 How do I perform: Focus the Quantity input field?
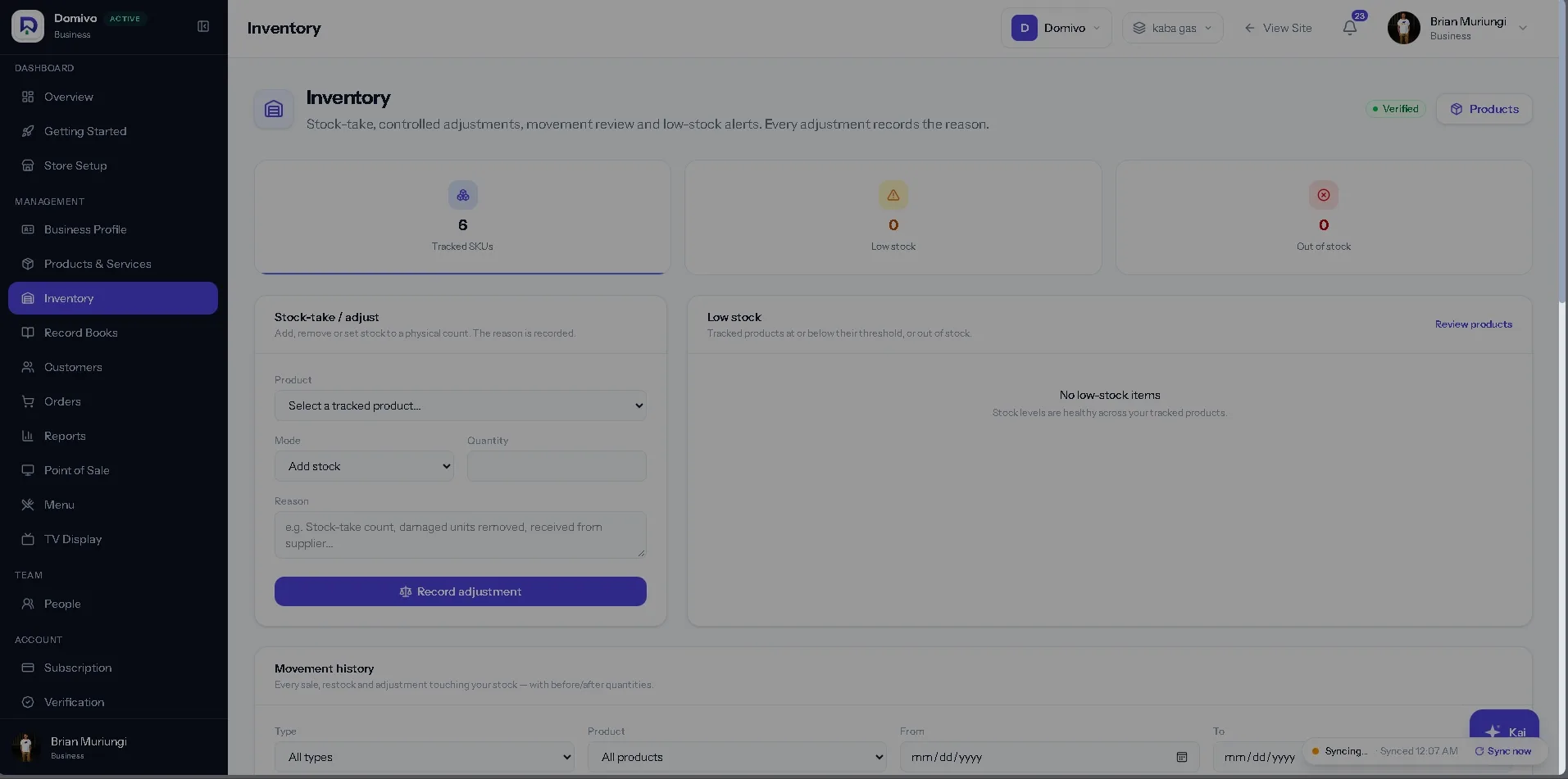(557, 466)
